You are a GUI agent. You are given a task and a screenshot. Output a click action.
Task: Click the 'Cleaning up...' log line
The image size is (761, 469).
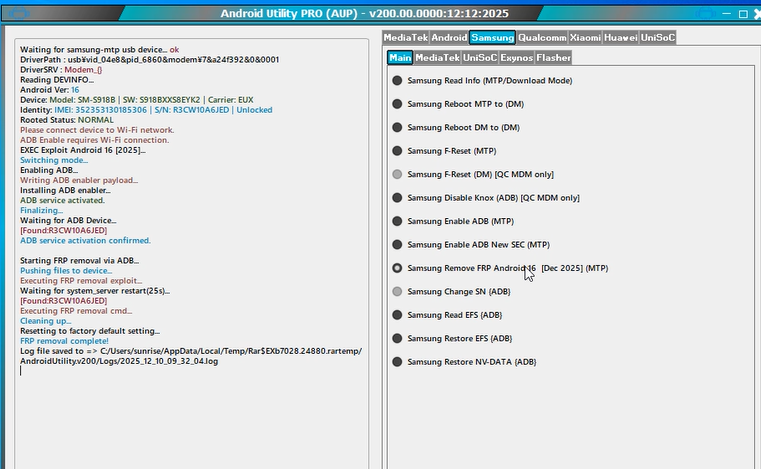point(46,321)
